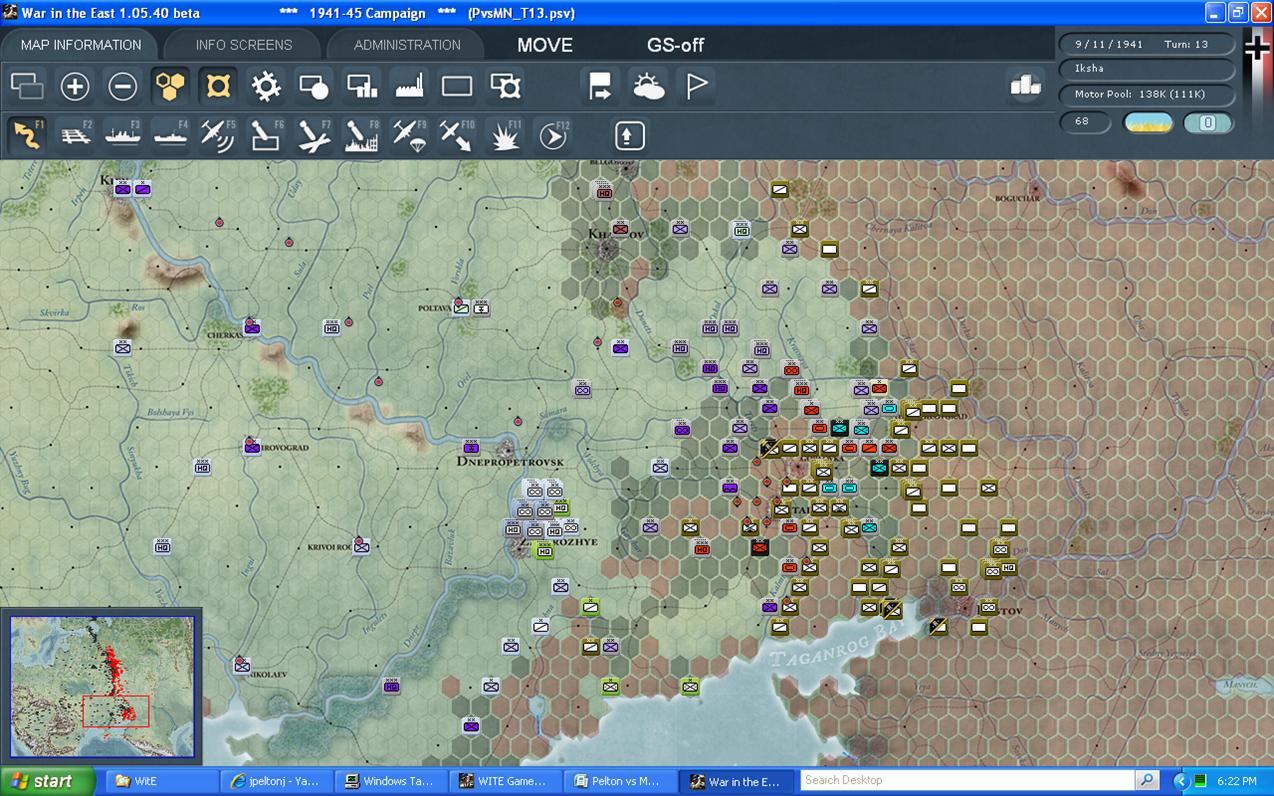Click the DNEPROPETROVSK city label

coord(510,462)
